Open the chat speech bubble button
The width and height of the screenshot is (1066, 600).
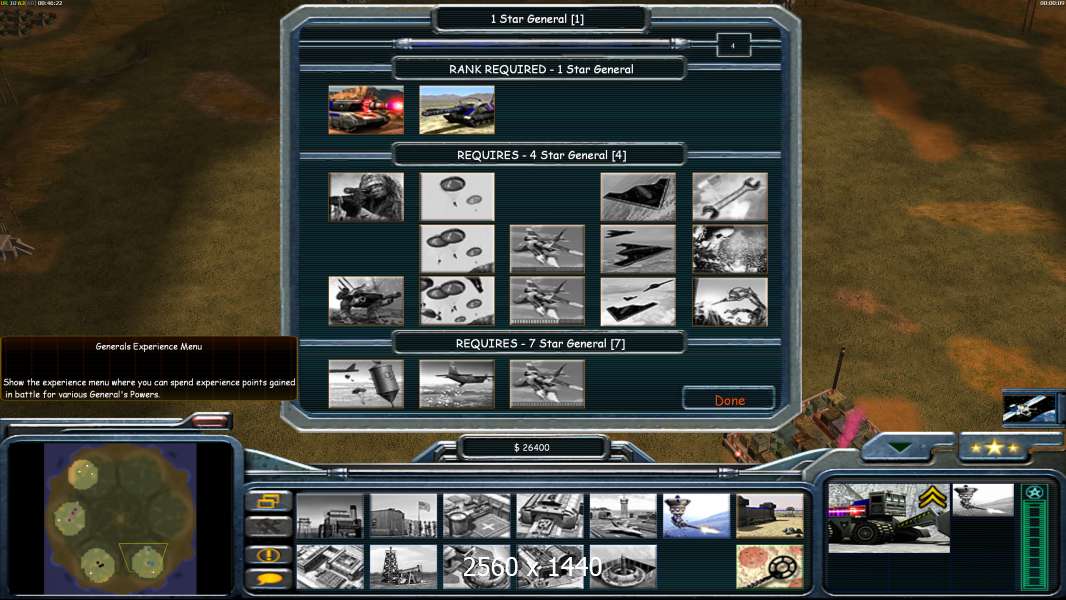269,579
